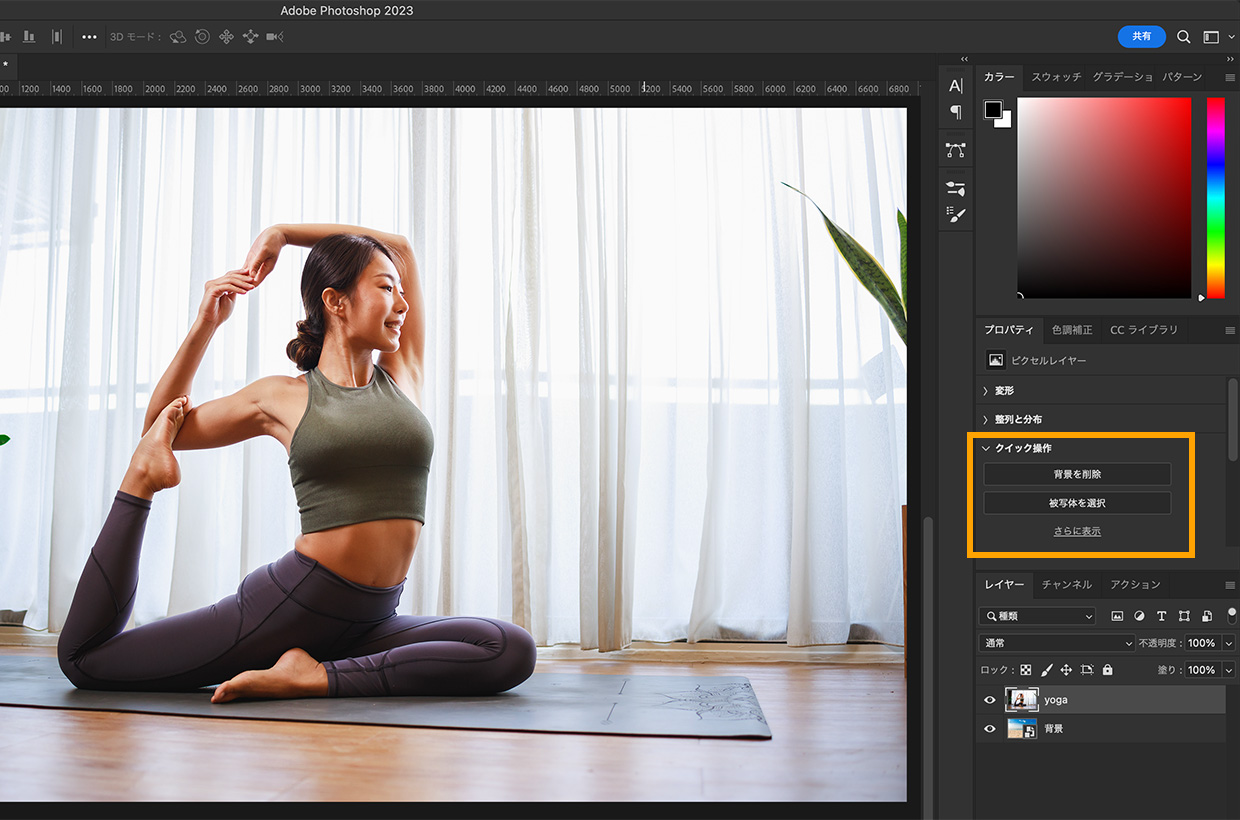
Task: Hide the 背景 layer eye icon
Action: click(x=990, y=729)
